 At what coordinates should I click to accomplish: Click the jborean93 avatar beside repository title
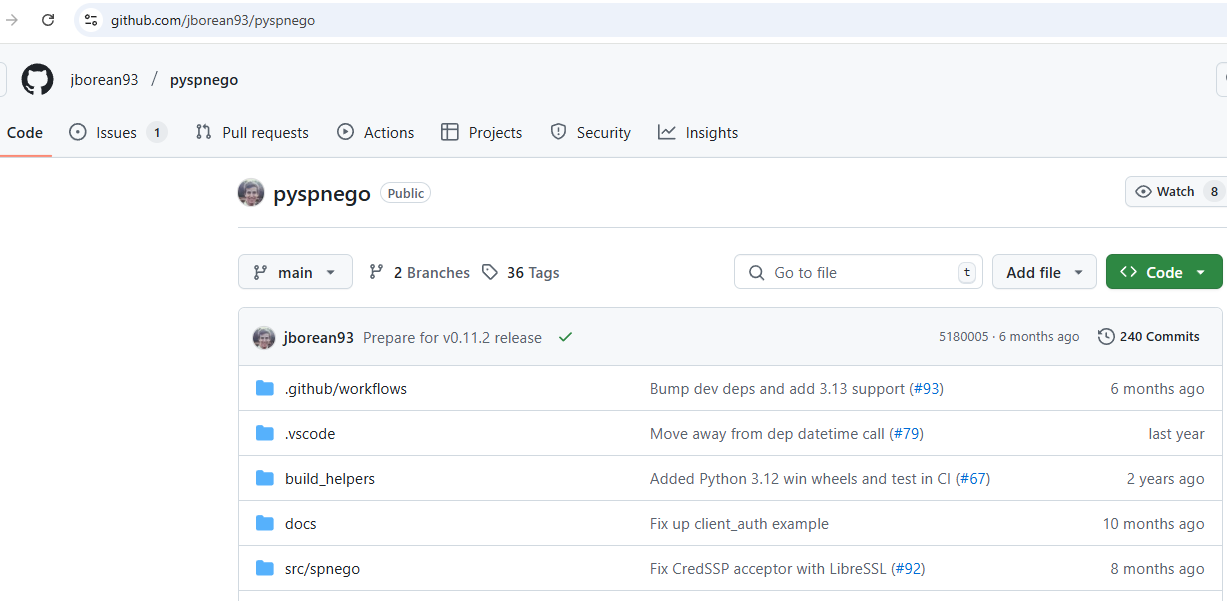(251, 193)
